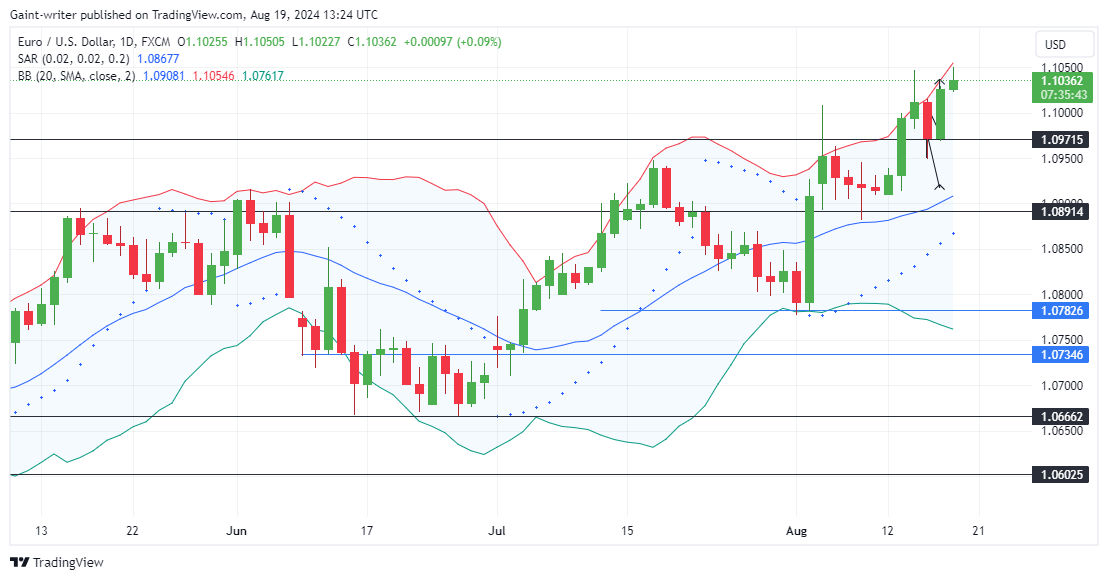1108x580 pixels.
Task: Click the BB basis value 1.09081
Action: pyautogui.click(x=164, y=76)
